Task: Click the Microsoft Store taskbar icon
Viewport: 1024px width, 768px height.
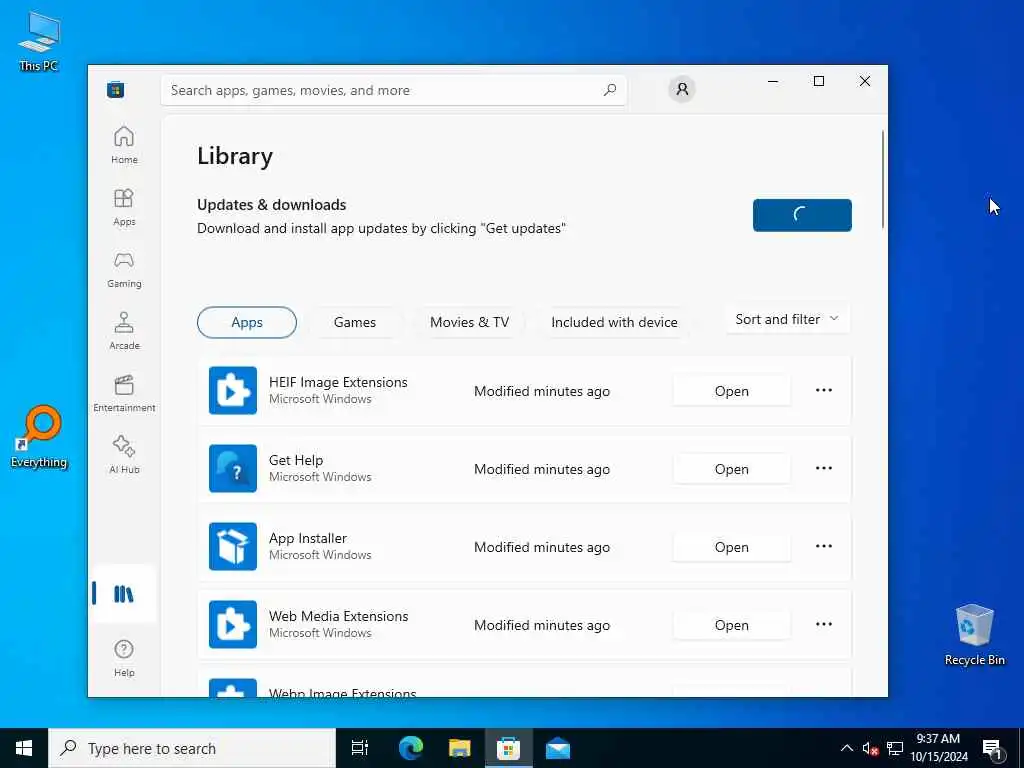Action: tap(508, 748)
